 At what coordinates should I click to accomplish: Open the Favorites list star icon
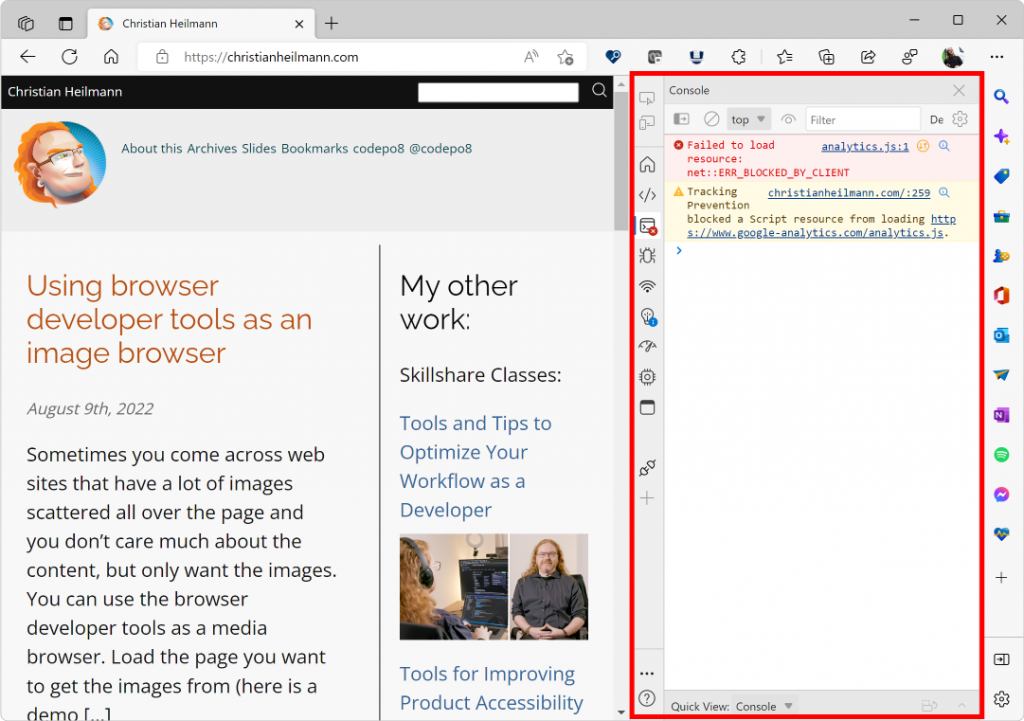click(x=784, y=57)
